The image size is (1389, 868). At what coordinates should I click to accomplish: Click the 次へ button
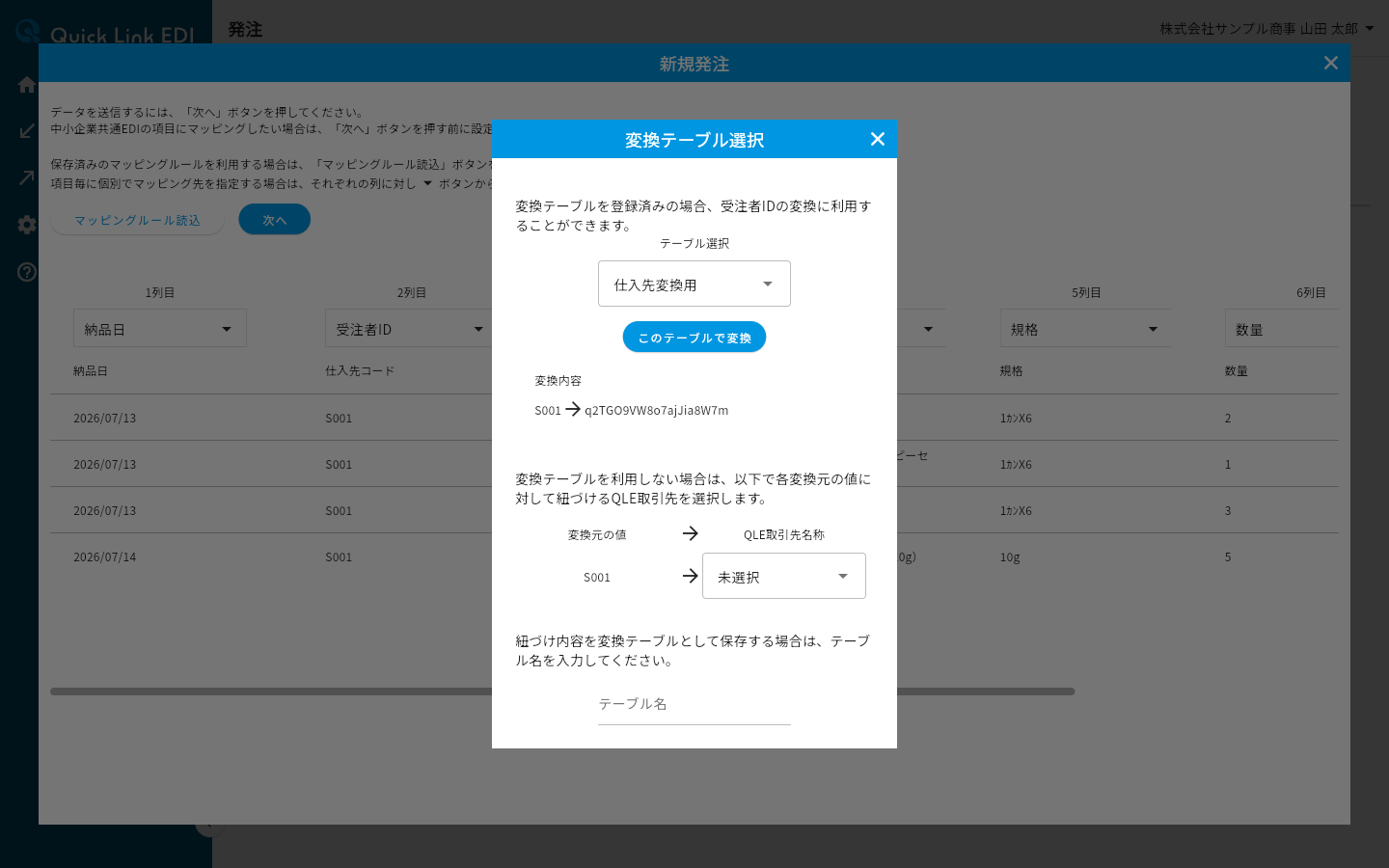pos(275,219)
